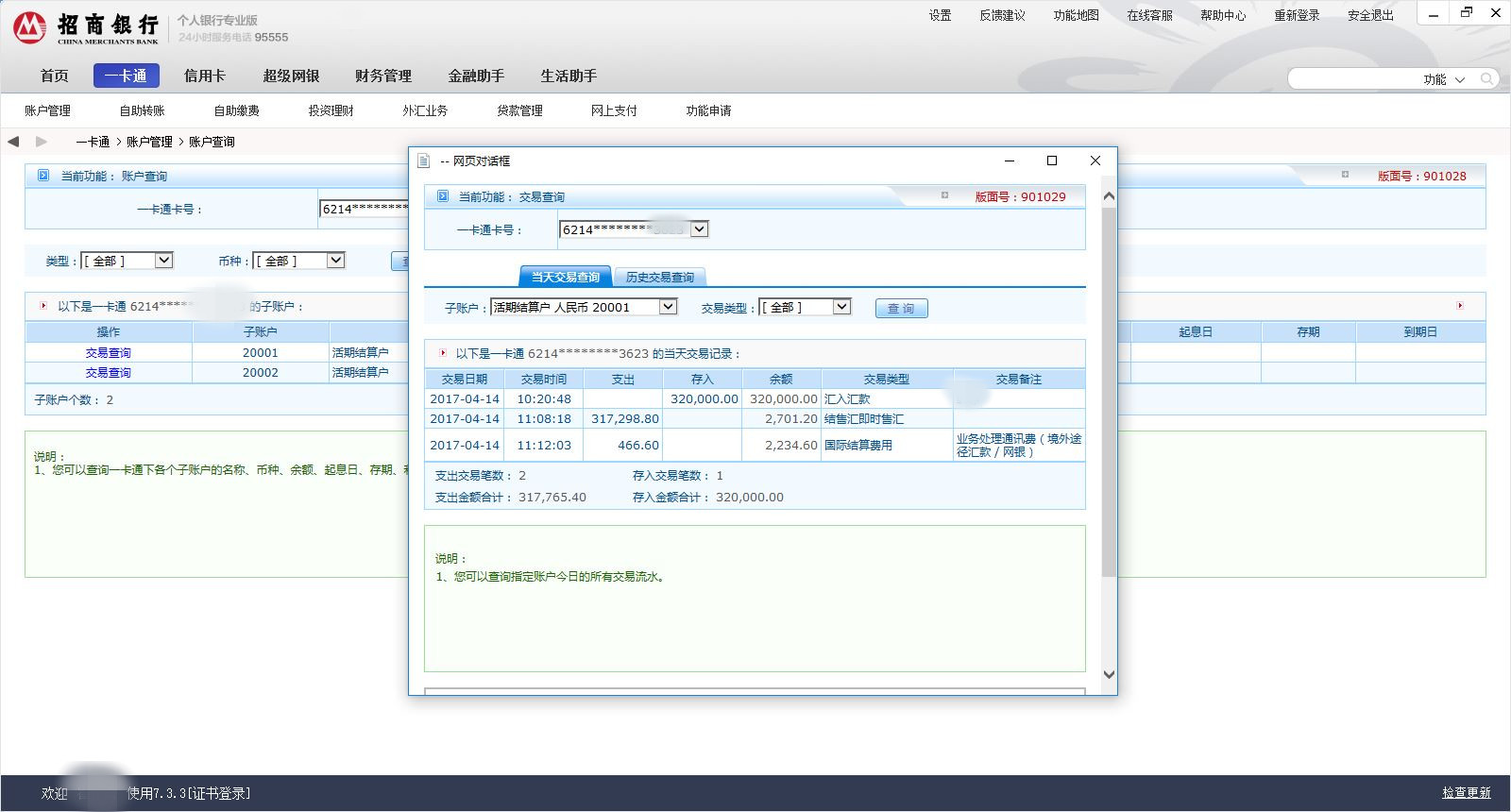Expand the 类型 dropdown in main window
This screenshot has height=812, width=1511.
tap(163, 261)
